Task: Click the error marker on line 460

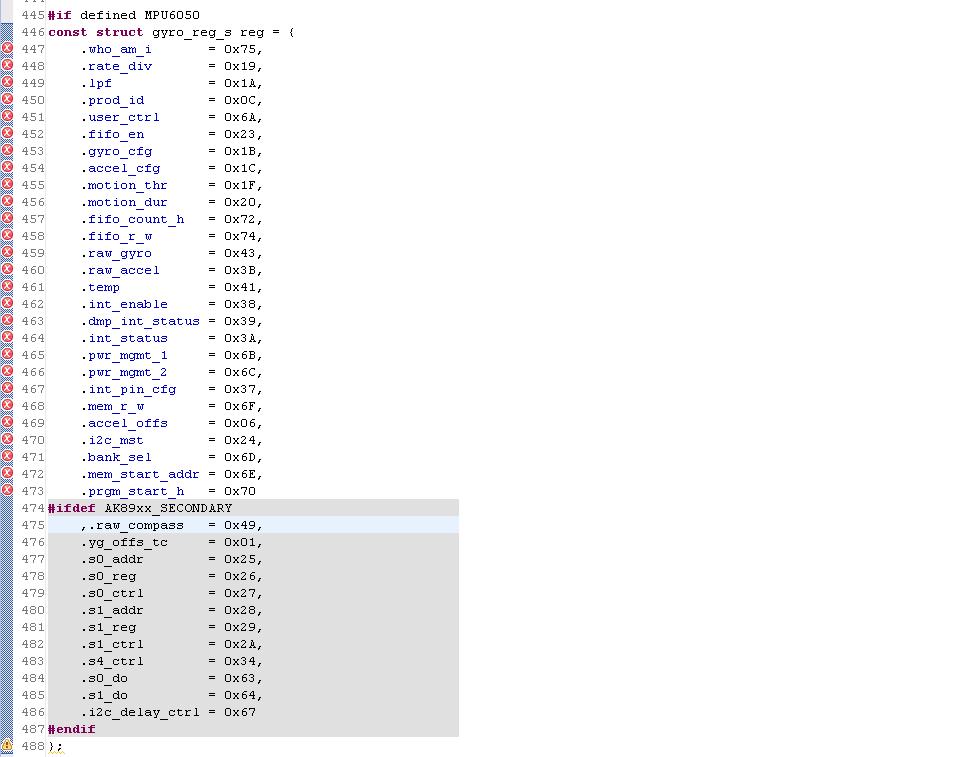Action: point(7,269)
